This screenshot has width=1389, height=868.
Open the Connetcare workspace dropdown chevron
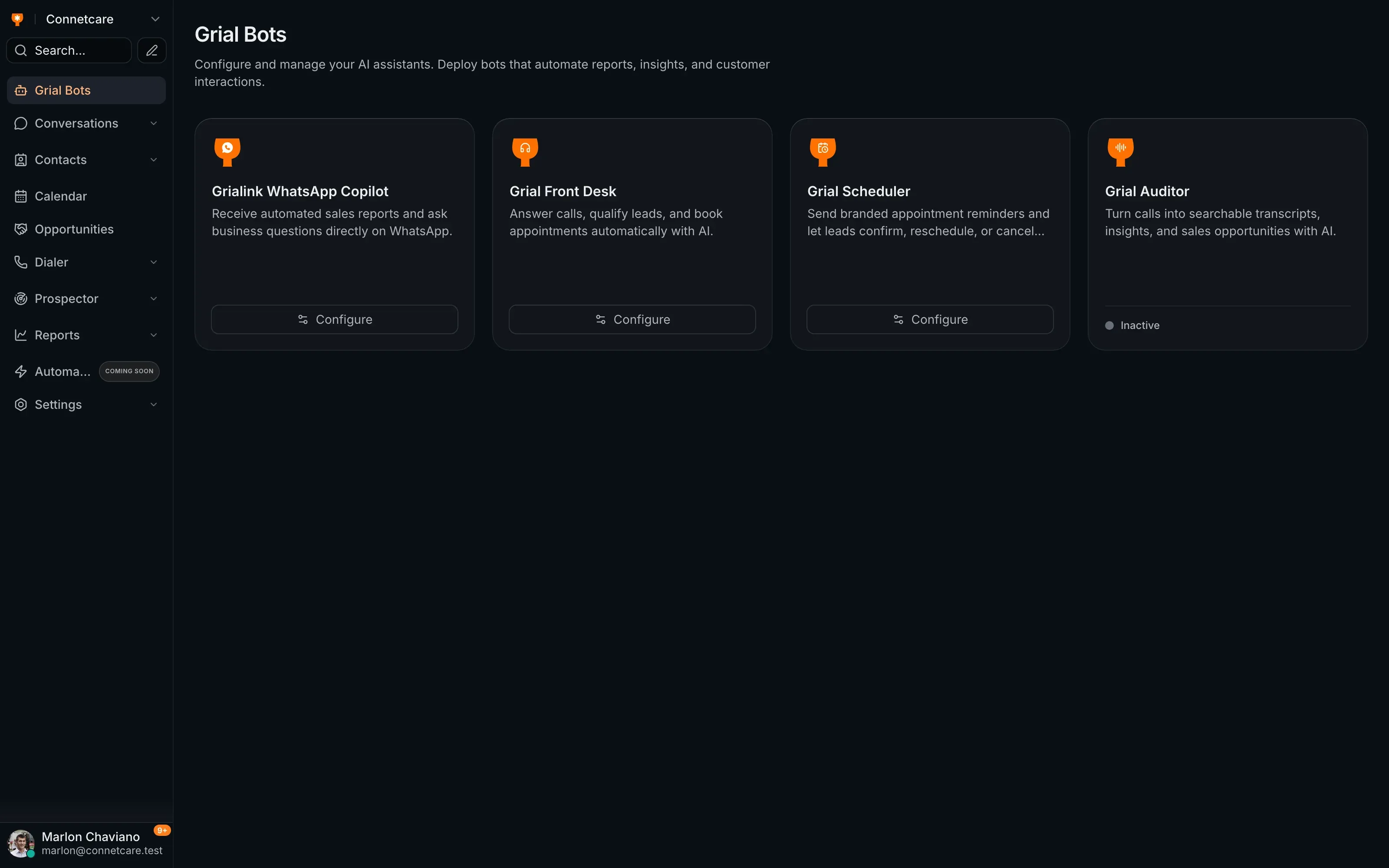tap(155, 20)
